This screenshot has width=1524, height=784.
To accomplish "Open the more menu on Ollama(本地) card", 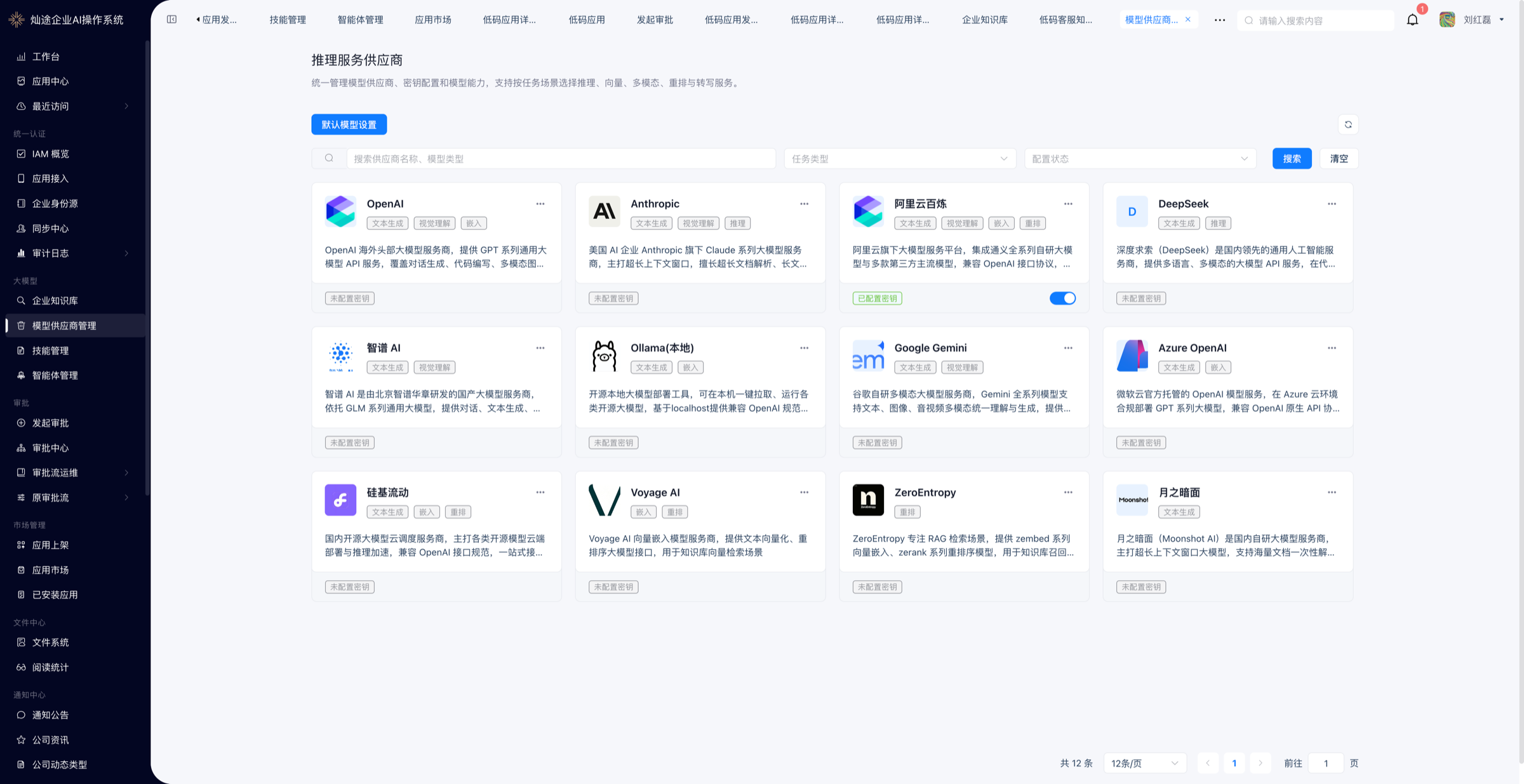I will (x=805, y=348).
